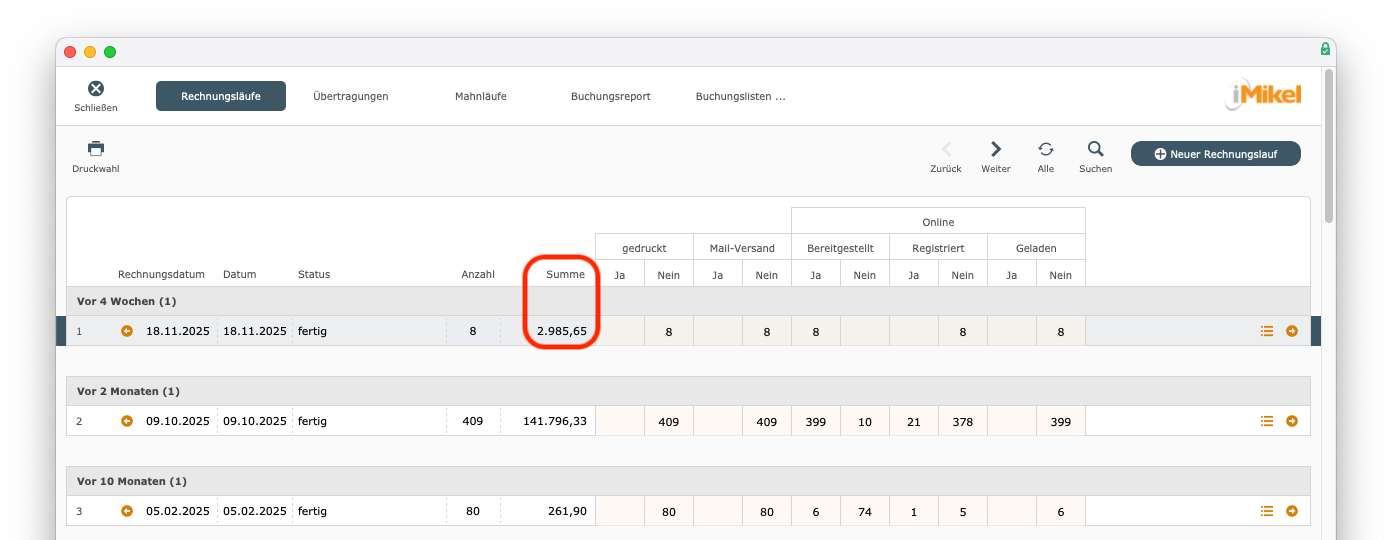Go to next page with Weiter arrow
The width and height of the screenshot is (1392, 540).
[x=996, y=149]
